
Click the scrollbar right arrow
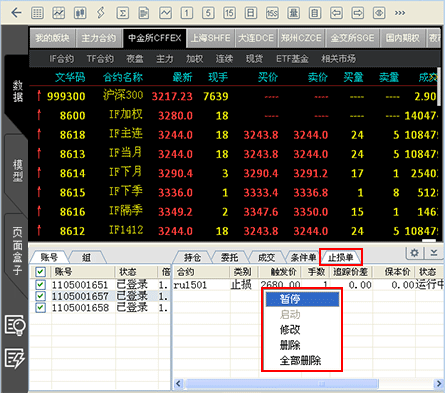point(438,384)
